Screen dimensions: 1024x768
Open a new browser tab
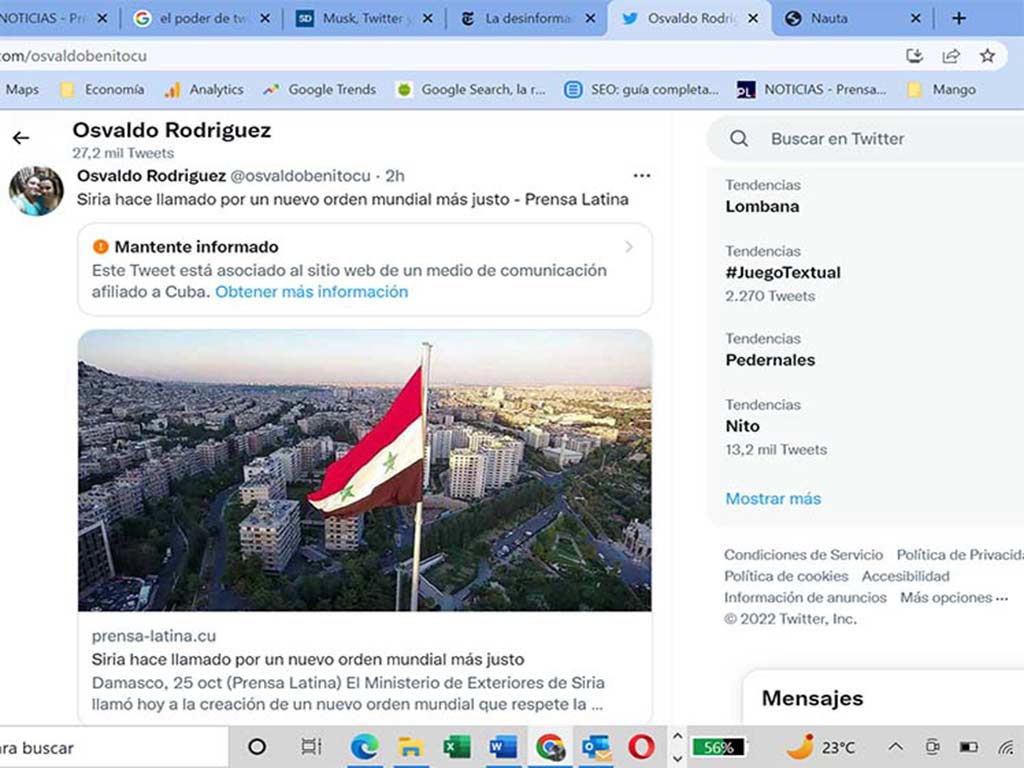coord(958,18)
